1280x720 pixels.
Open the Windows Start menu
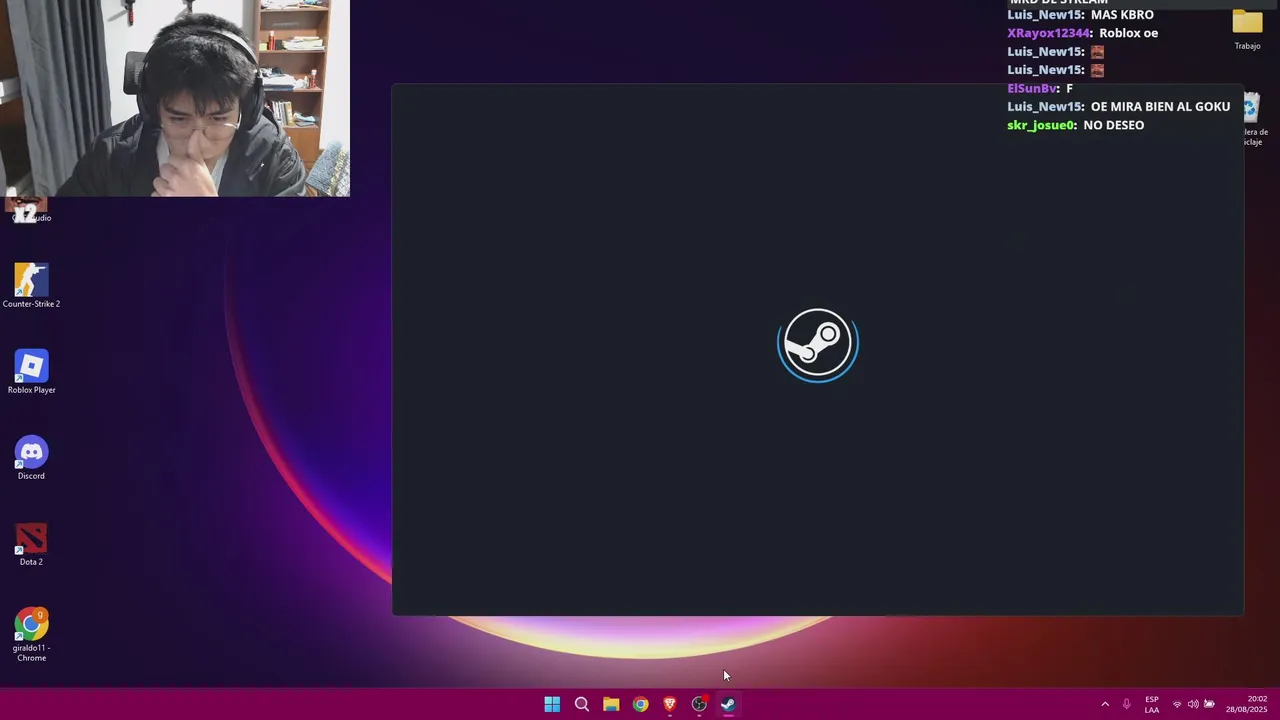(x=552, y=704)
